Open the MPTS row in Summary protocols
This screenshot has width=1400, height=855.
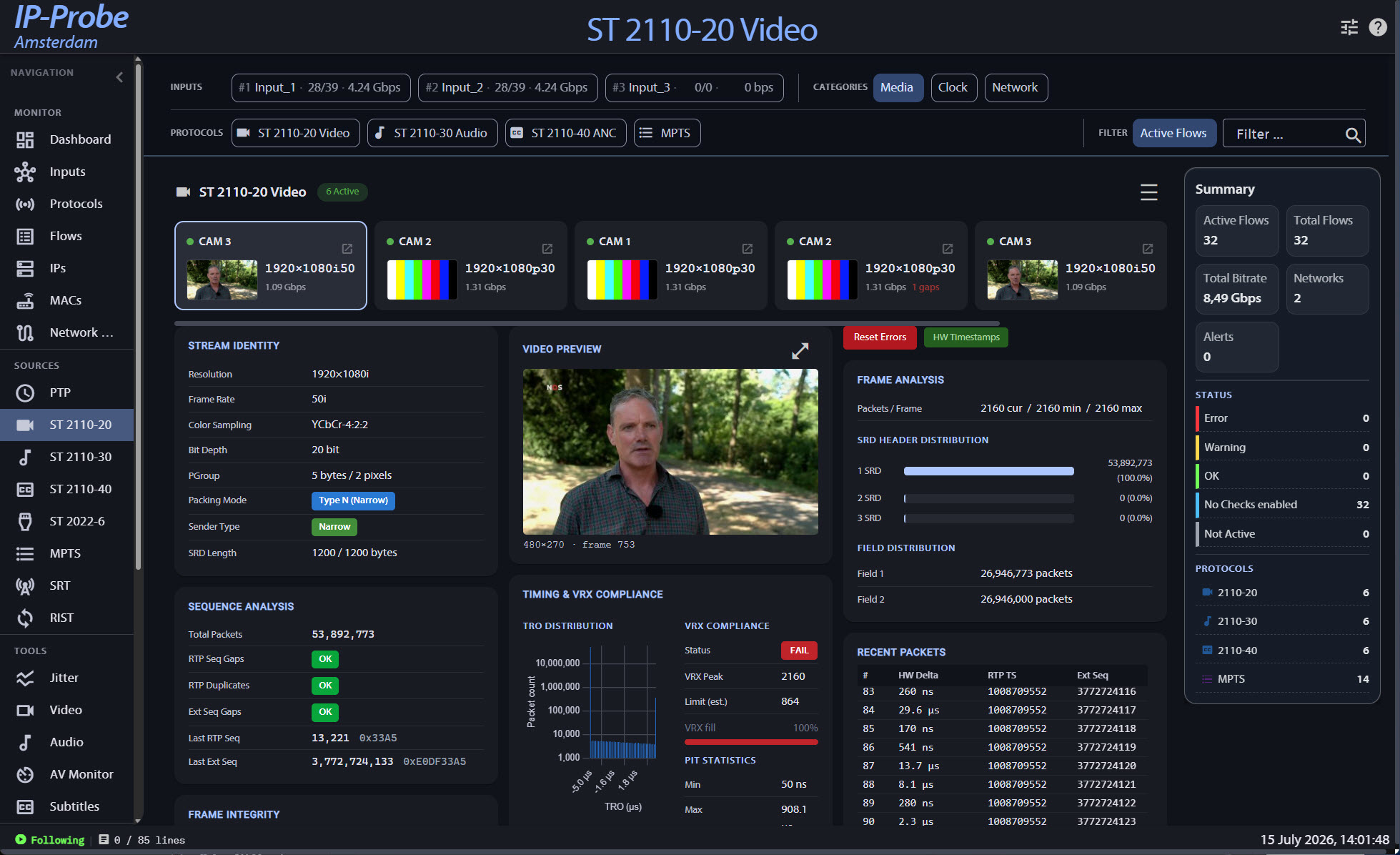click(1282, 679)
